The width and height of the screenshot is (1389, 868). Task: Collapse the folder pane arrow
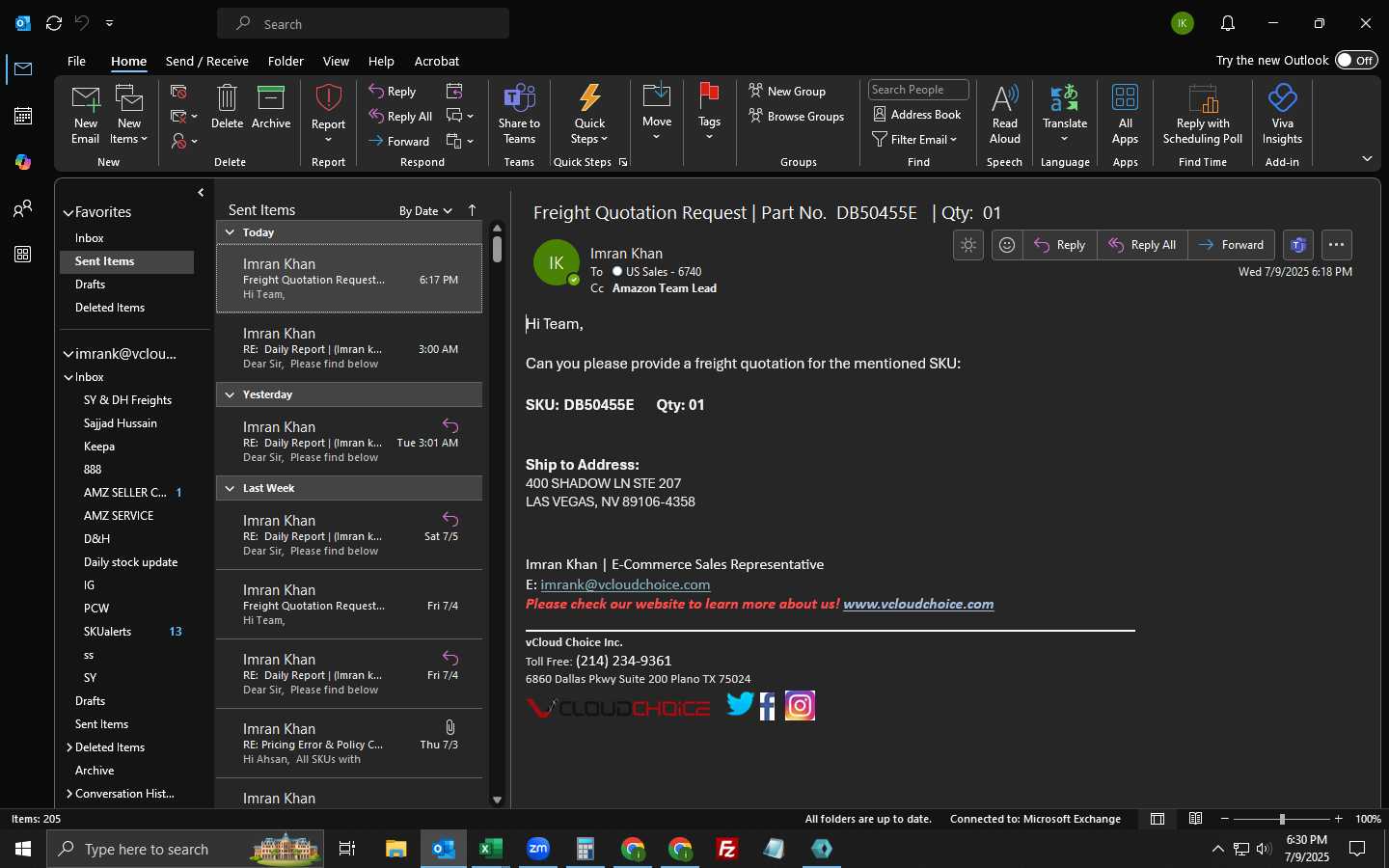coord(201,193)
